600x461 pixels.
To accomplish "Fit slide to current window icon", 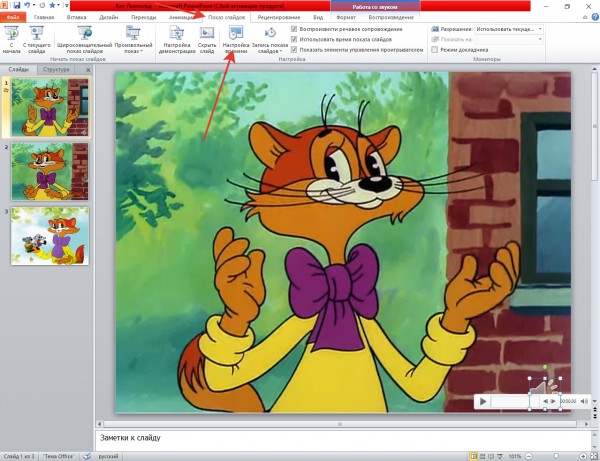I will click(593, 456).
